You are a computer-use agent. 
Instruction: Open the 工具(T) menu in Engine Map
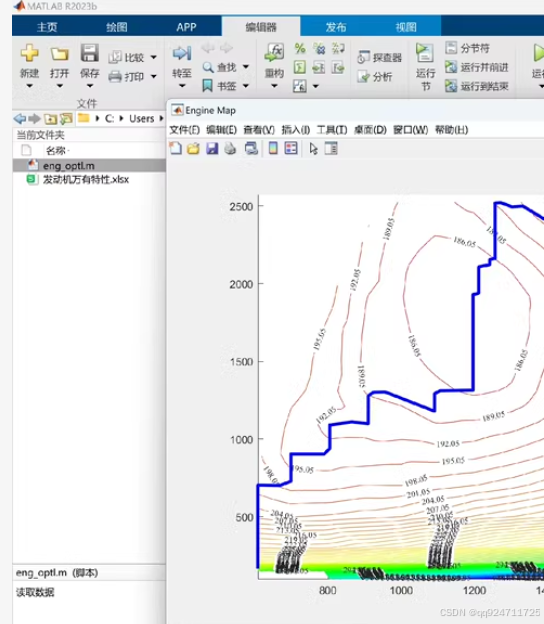click(x=332, y=130)
